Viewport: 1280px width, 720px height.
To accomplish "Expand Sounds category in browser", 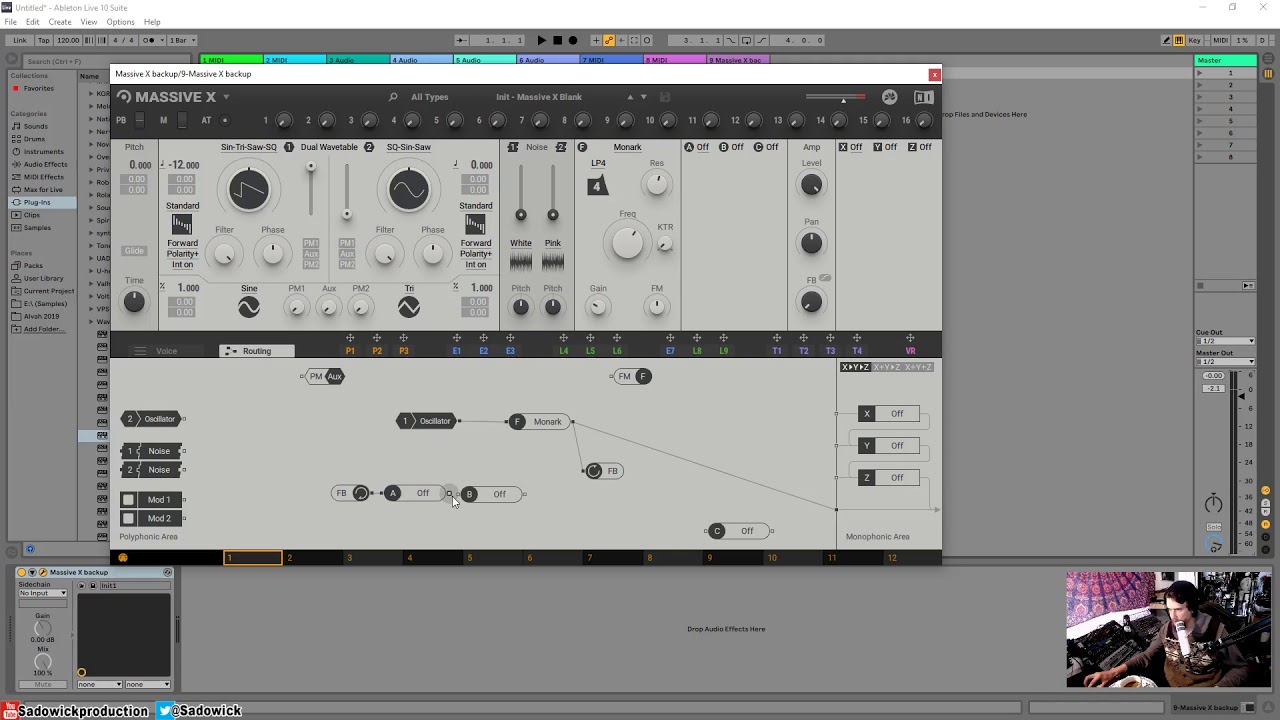I will (x=36, y=126).
